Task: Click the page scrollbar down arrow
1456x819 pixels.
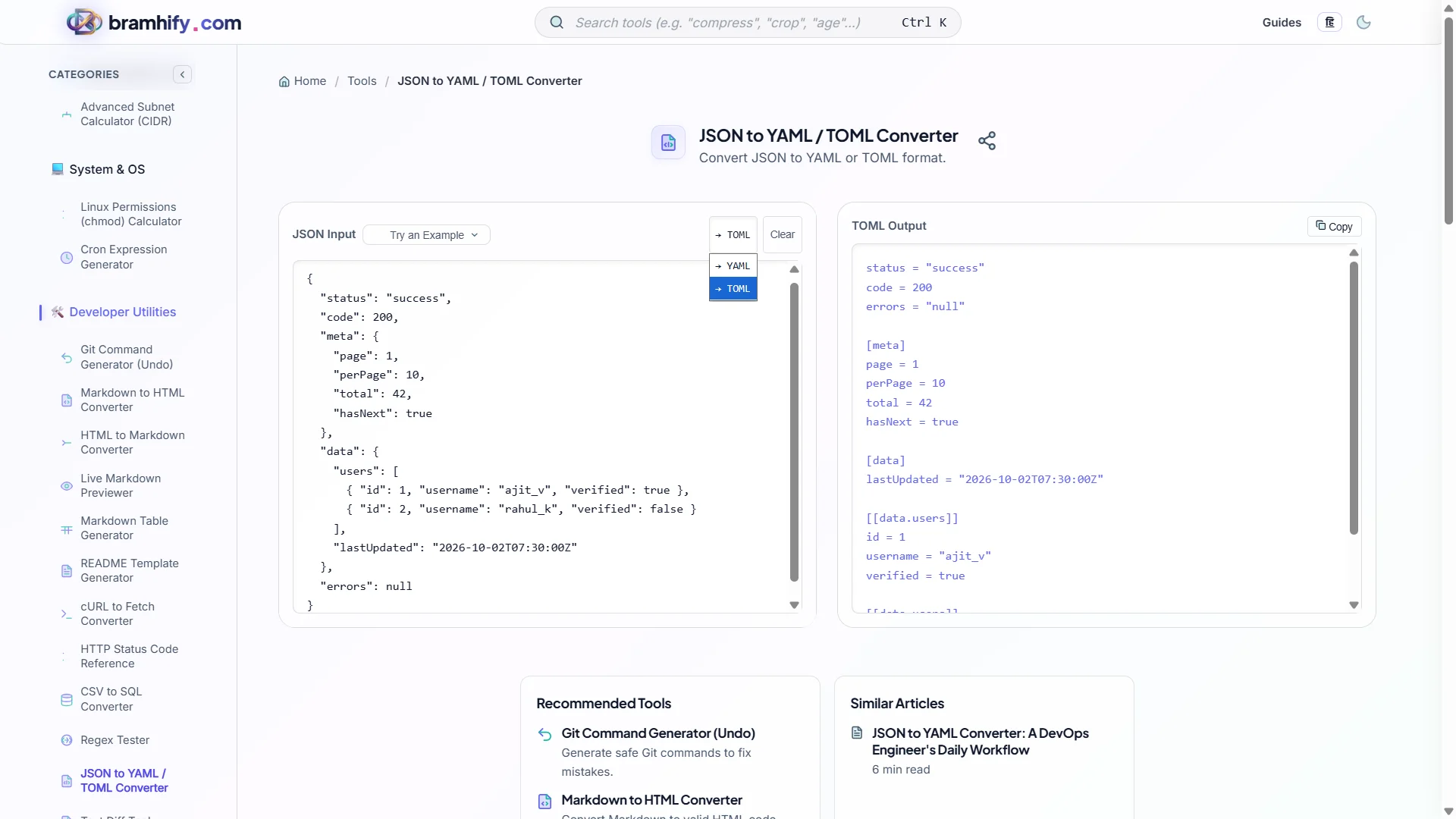Action: point(1448,811)
